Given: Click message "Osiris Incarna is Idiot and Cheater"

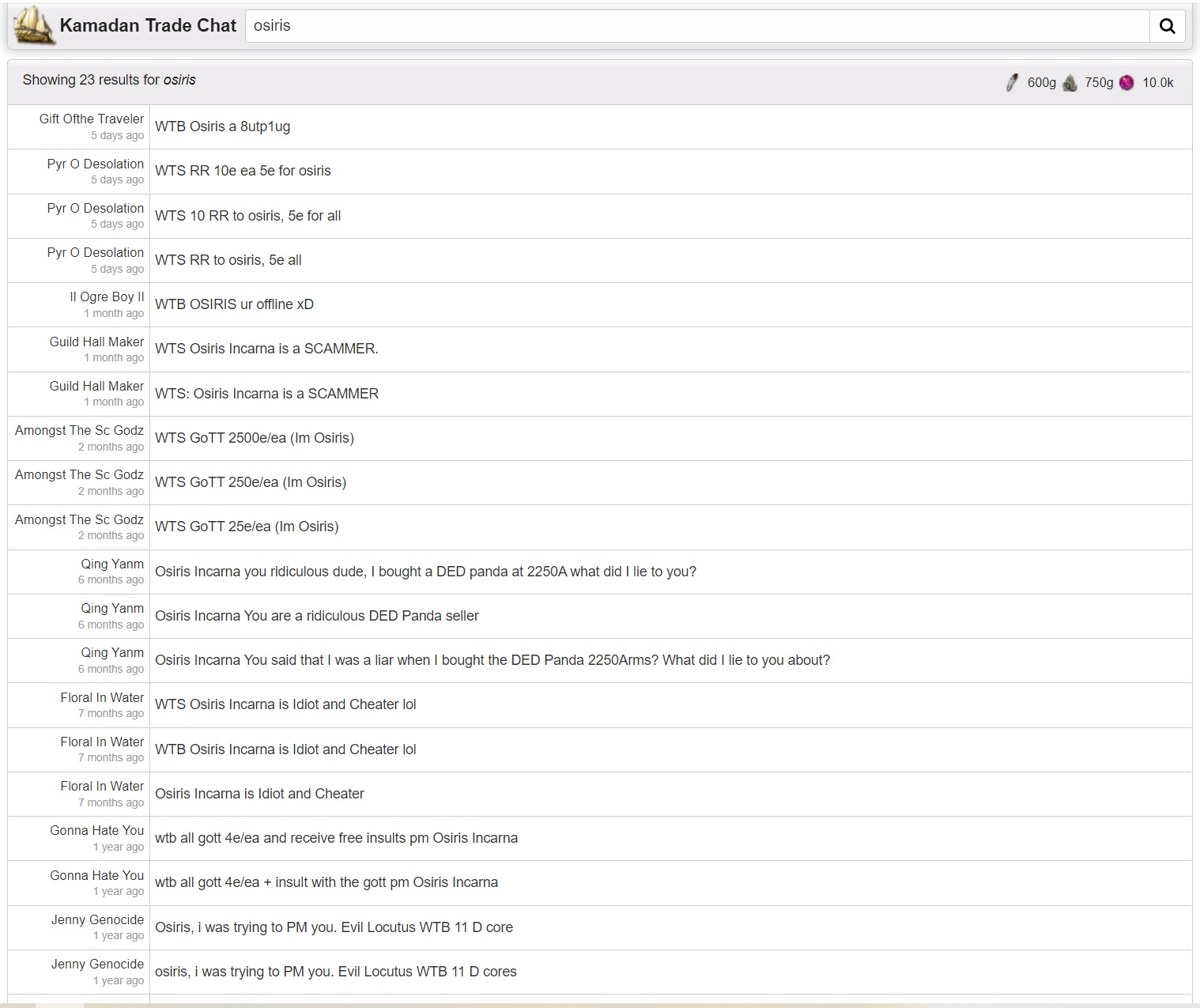Looking at the screenshot, I should 259,794.
